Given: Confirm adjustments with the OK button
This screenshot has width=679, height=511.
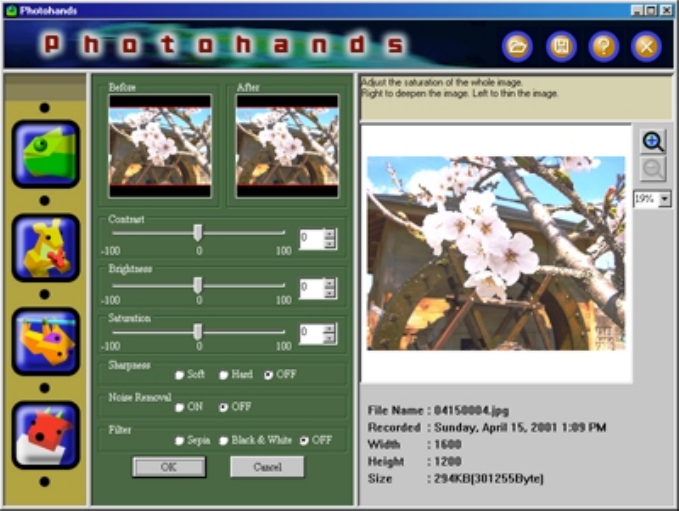Looking at the screenshot, I should (169, 467).
